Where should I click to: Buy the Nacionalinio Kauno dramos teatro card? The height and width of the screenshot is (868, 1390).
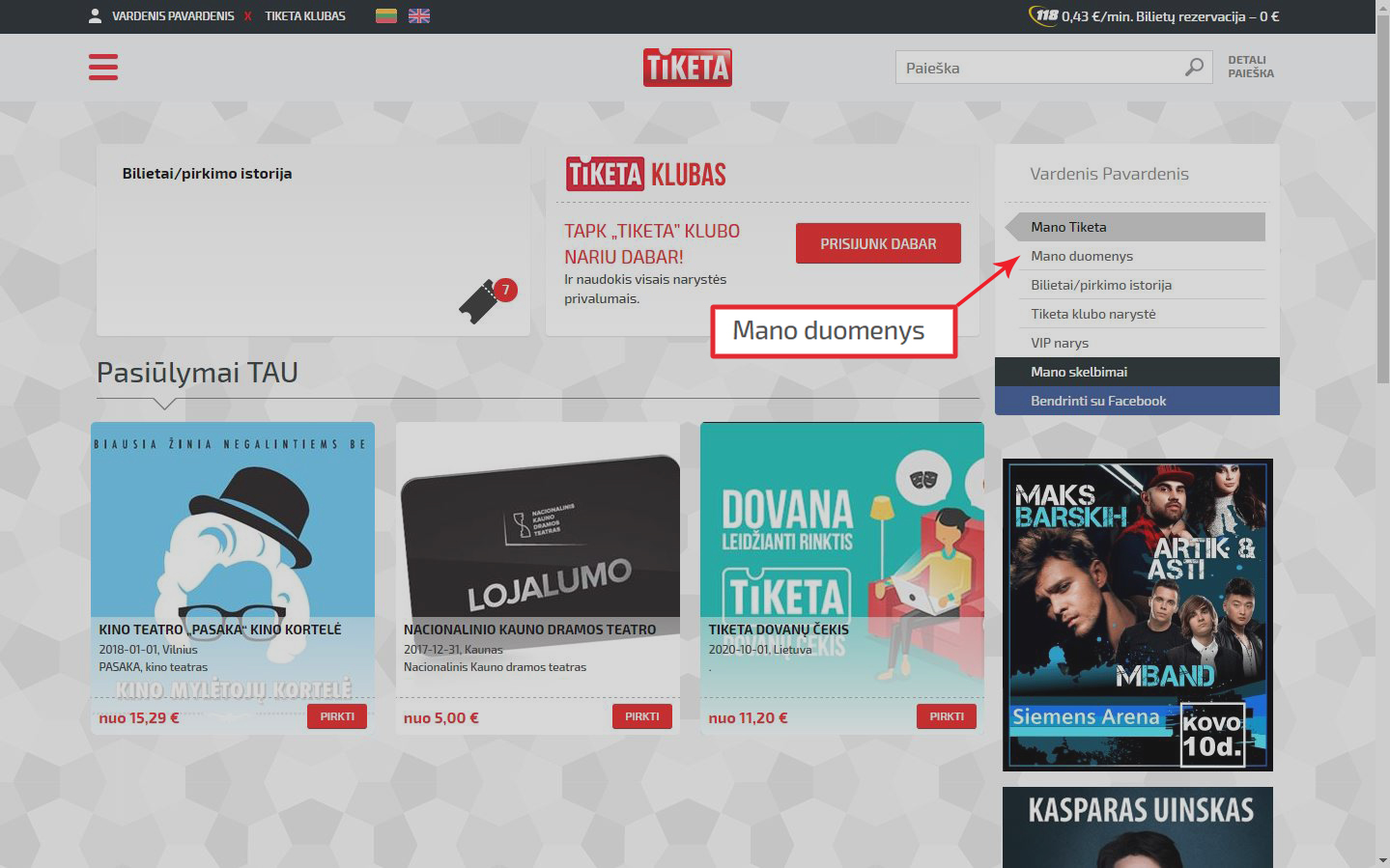[x=642, y=716]
